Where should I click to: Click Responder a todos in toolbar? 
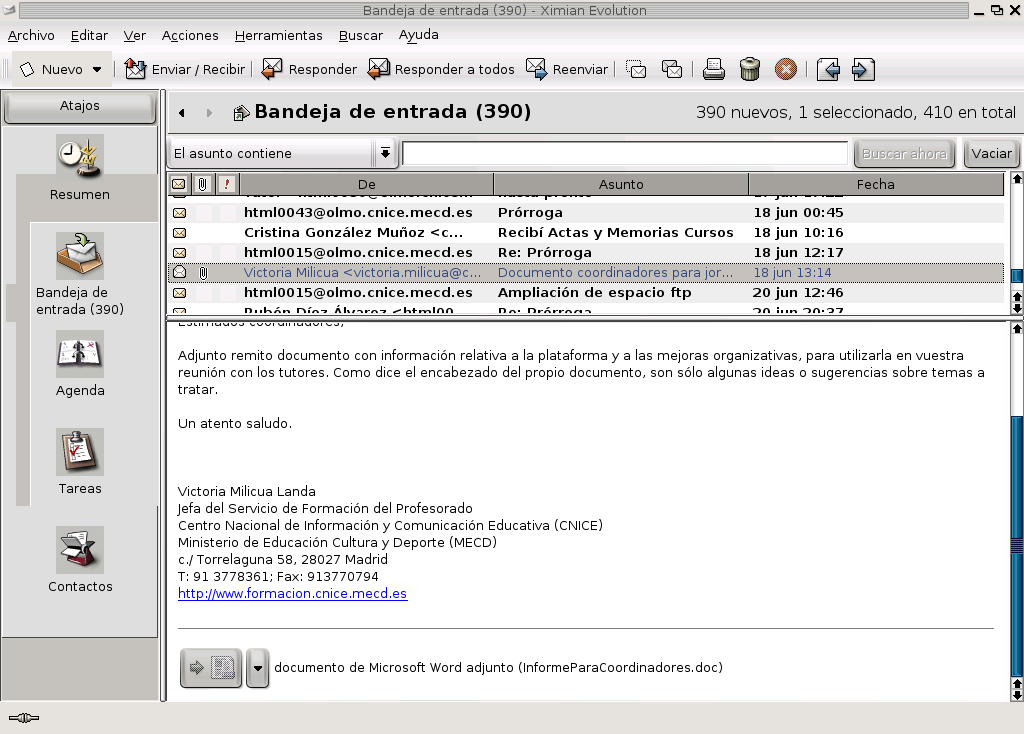pos(441,69)
